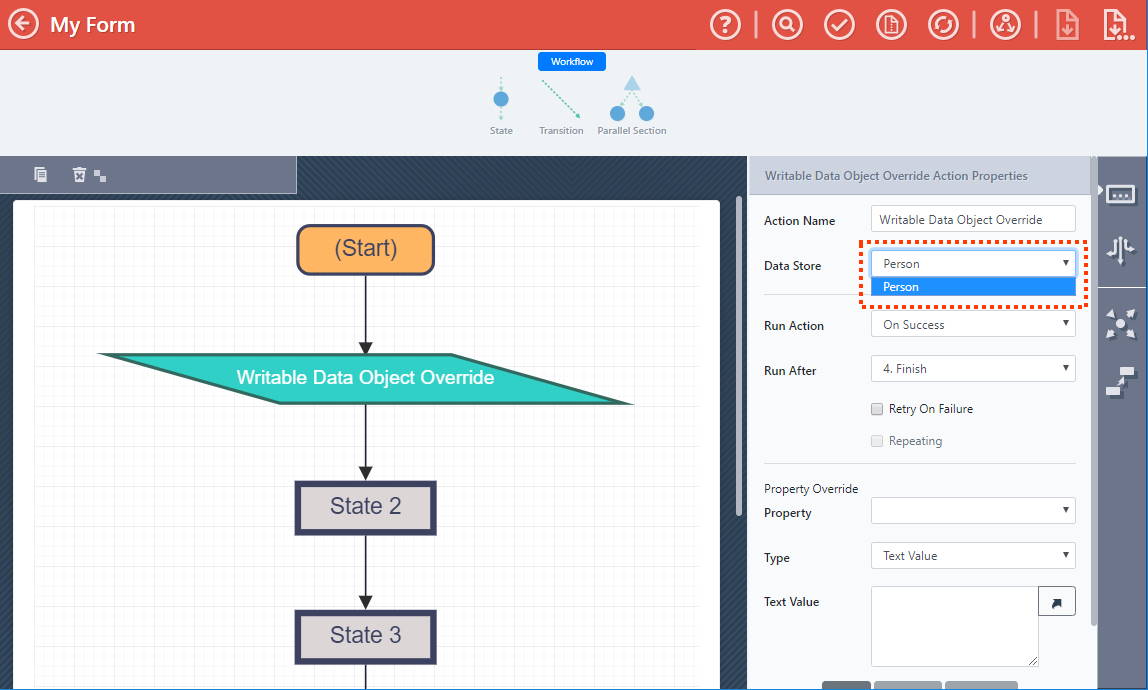Image resolution: width=1148 pixels, height=690 pixels.
Task: Select the (Start) node on canvas
Action: tap(365, 249)
